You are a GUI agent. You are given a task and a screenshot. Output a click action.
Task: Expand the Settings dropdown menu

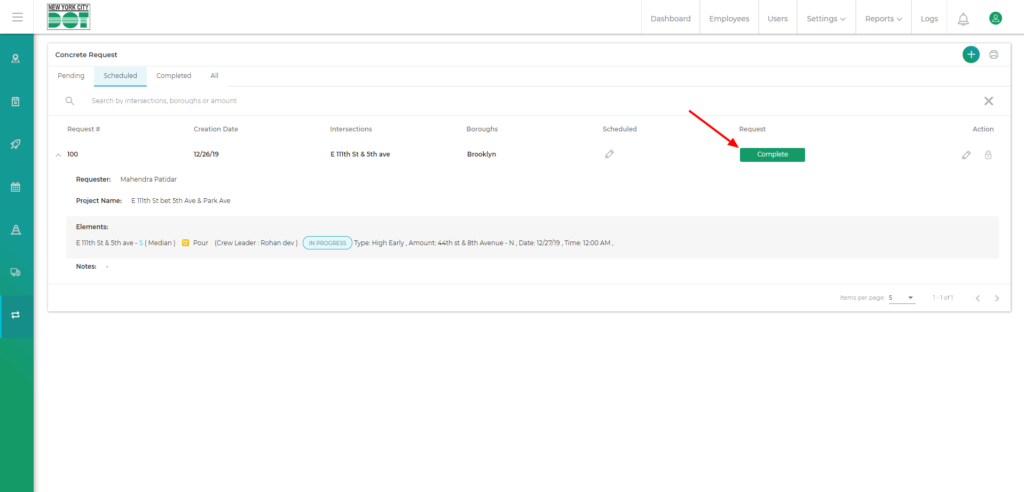point(825,18)
